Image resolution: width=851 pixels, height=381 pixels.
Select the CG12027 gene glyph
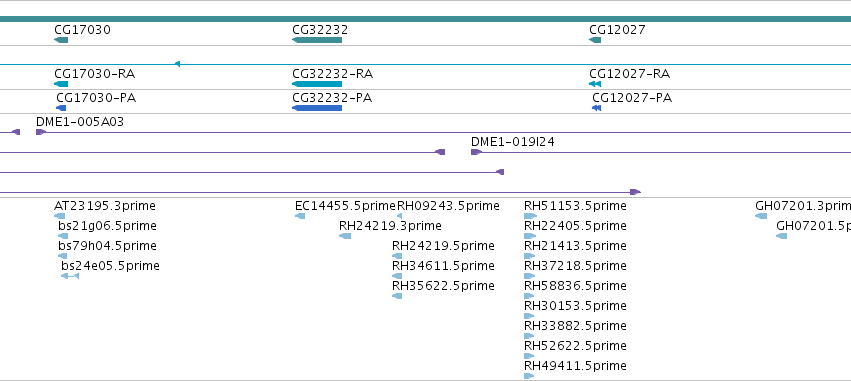pos(595,40)
